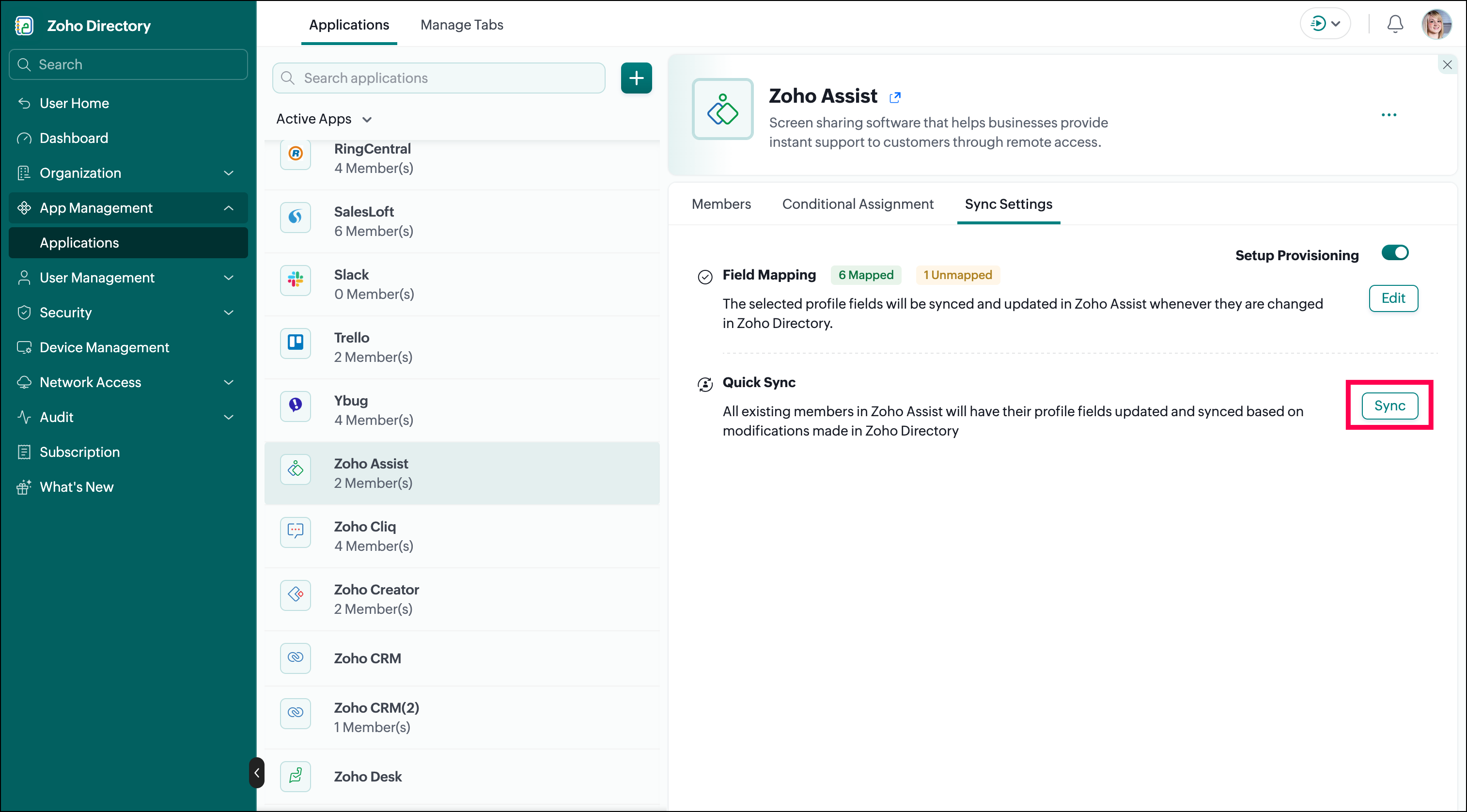This screenshot has width=1467, height=812.
Task: Select the Slack app icon
Action: point(296,280)
